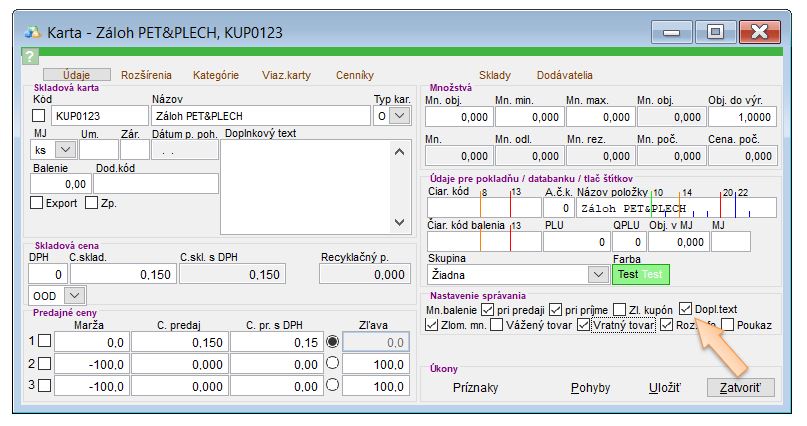
Task: Check the Export checkbox
Action: 37,203
